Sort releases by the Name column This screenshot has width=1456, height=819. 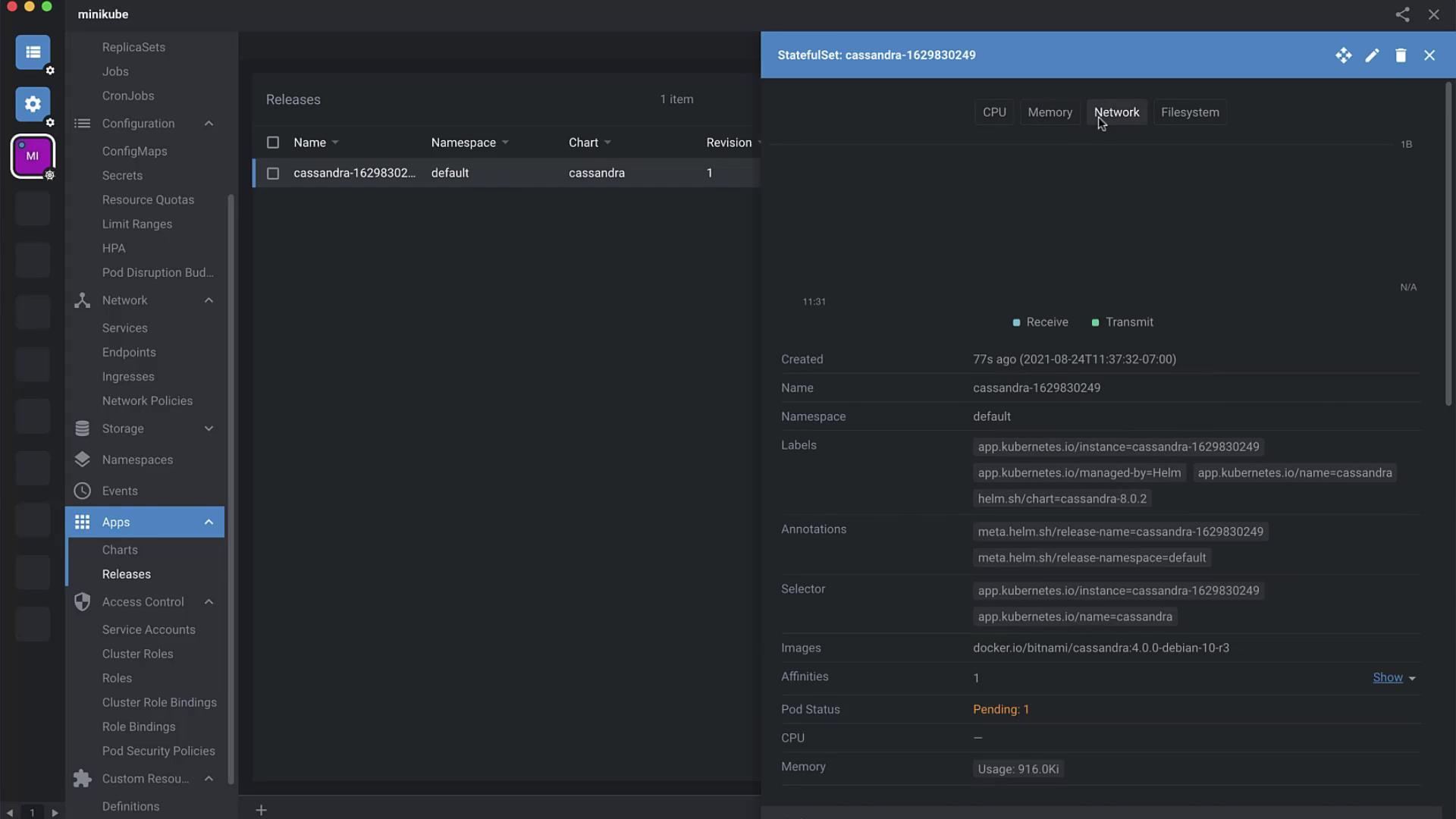pyautogui.click(x=309, y=143)
